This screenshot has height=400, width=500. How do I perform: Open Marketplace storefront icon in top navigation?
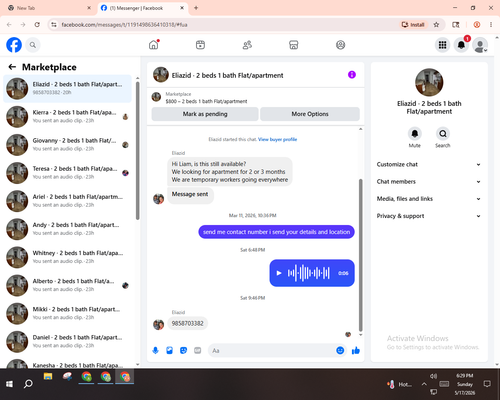[294, 45]
